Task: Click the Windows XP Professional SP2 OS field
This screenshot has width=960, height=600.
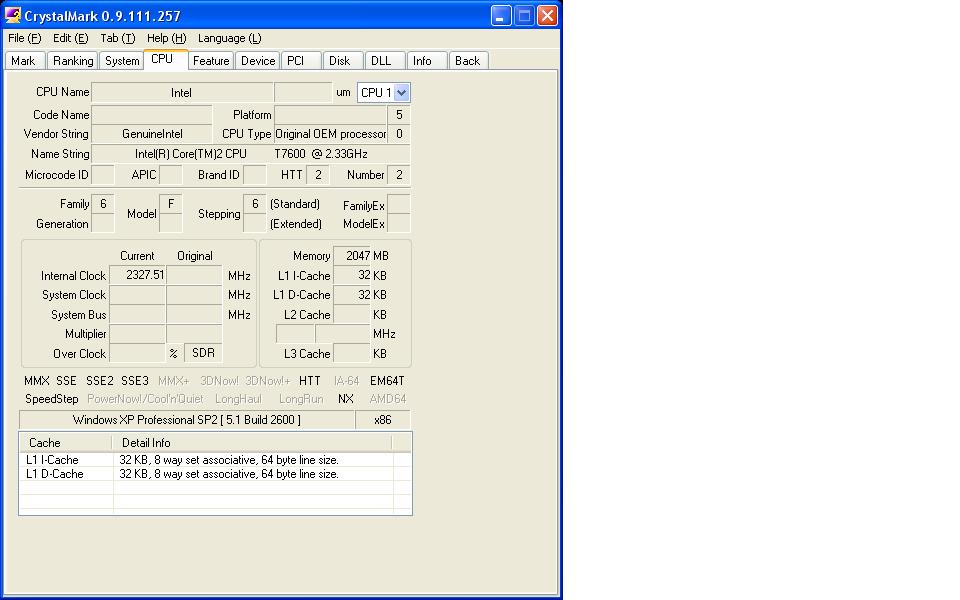Action: pos(187,419)
